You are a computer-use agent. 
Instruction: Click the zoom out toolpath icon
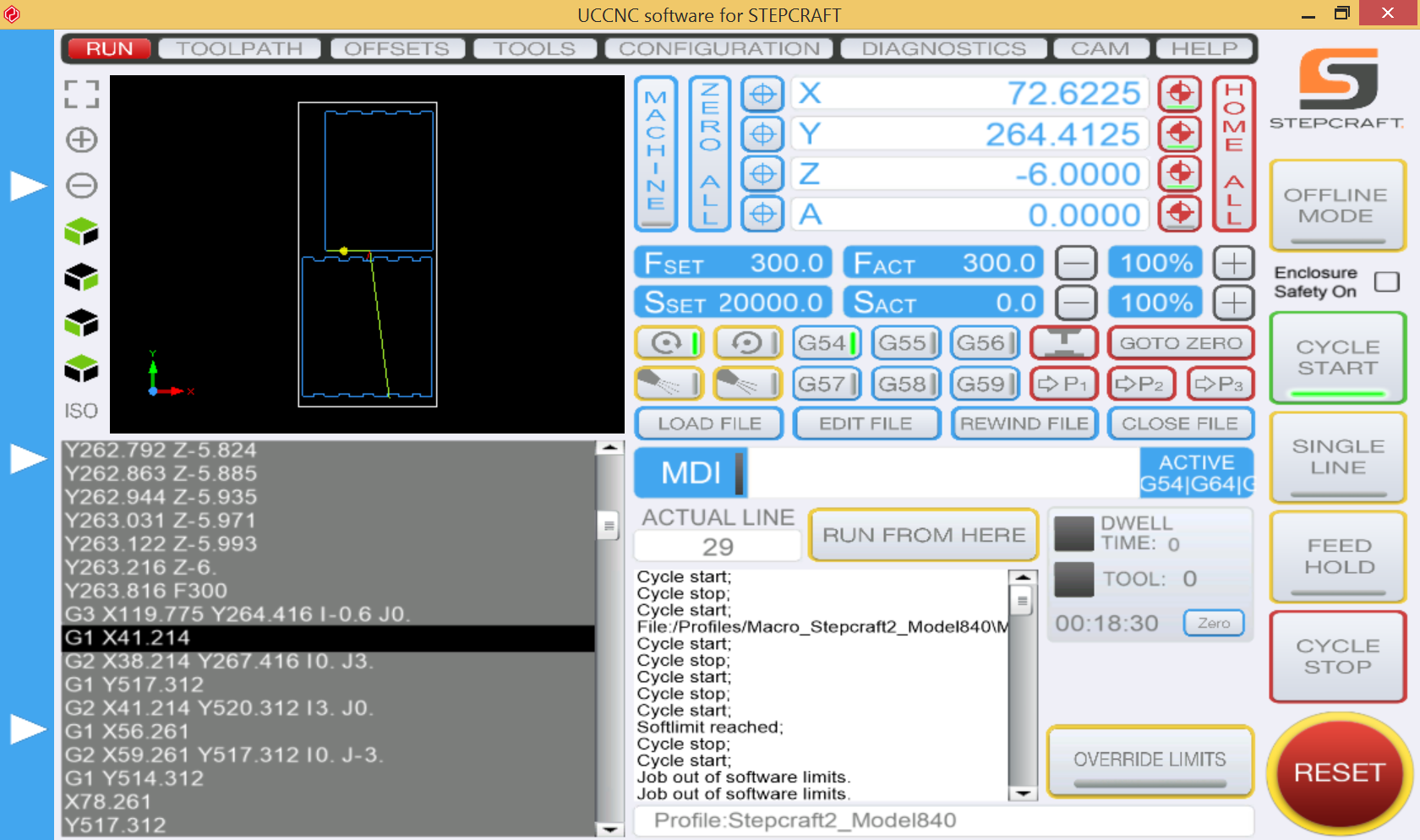tap(82, 185)
